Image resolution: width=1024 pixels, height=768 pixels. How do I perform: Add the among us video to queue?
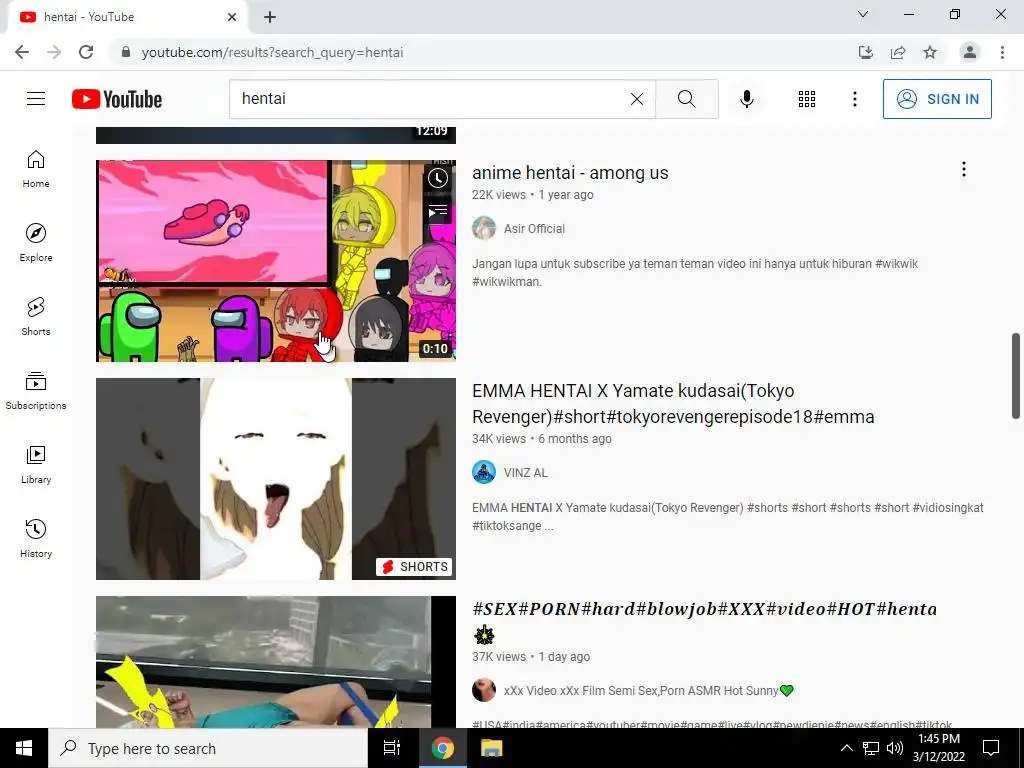pos(438,212)
